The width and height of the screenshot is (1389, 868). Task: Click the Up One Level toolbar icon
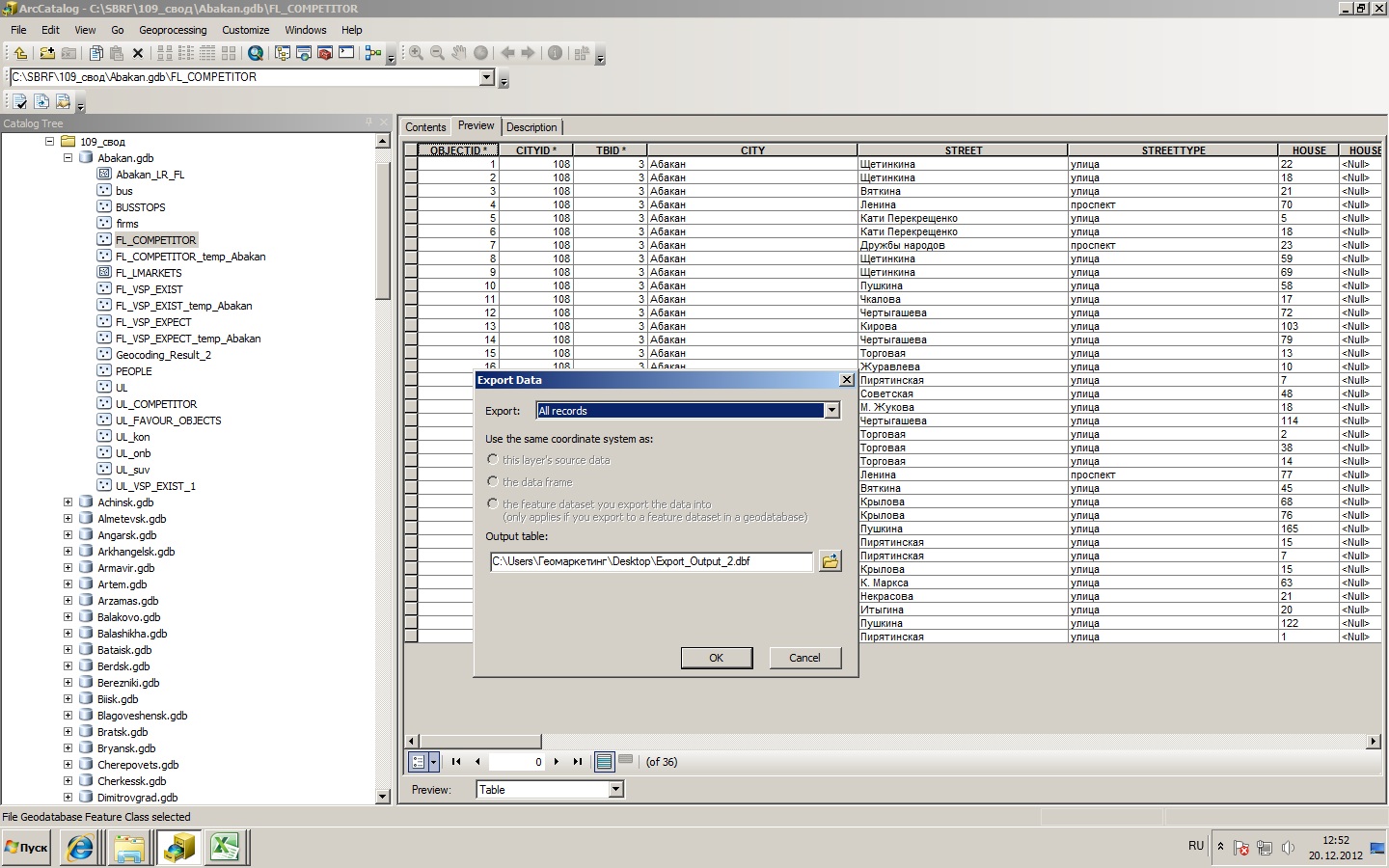[x=19, y=53]
